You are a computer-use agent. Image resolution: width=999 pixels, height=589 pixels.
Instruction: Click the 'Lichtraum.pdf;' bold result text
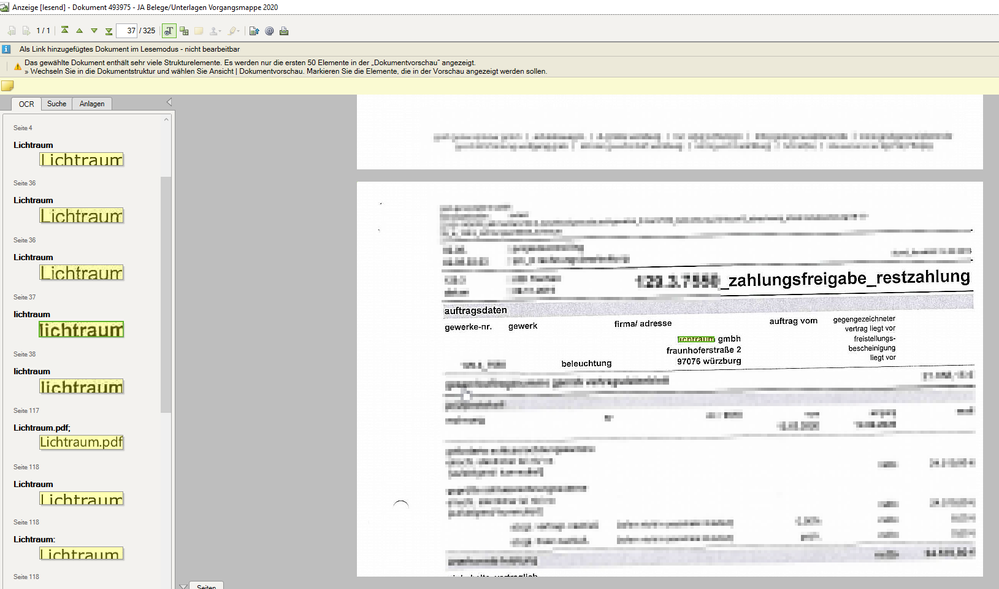[x=42, y=428]
